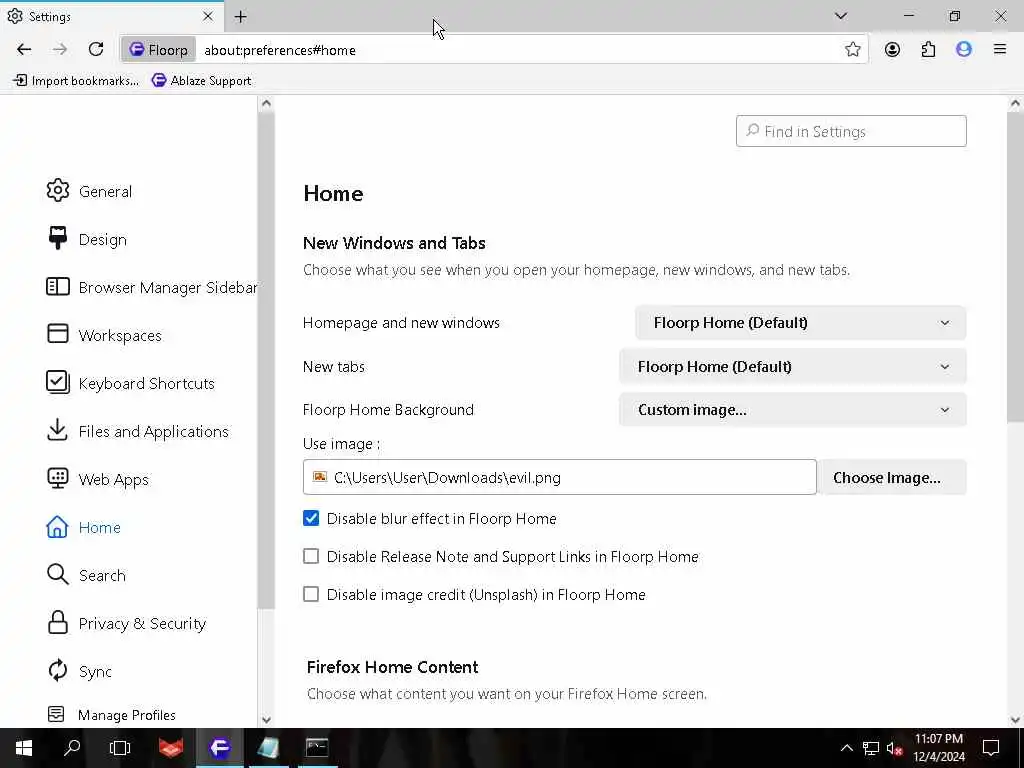Image resolution: width=1024 pixels, height=768 pixels.
Task: Click the reload page icon
Action: coord(96,49)
